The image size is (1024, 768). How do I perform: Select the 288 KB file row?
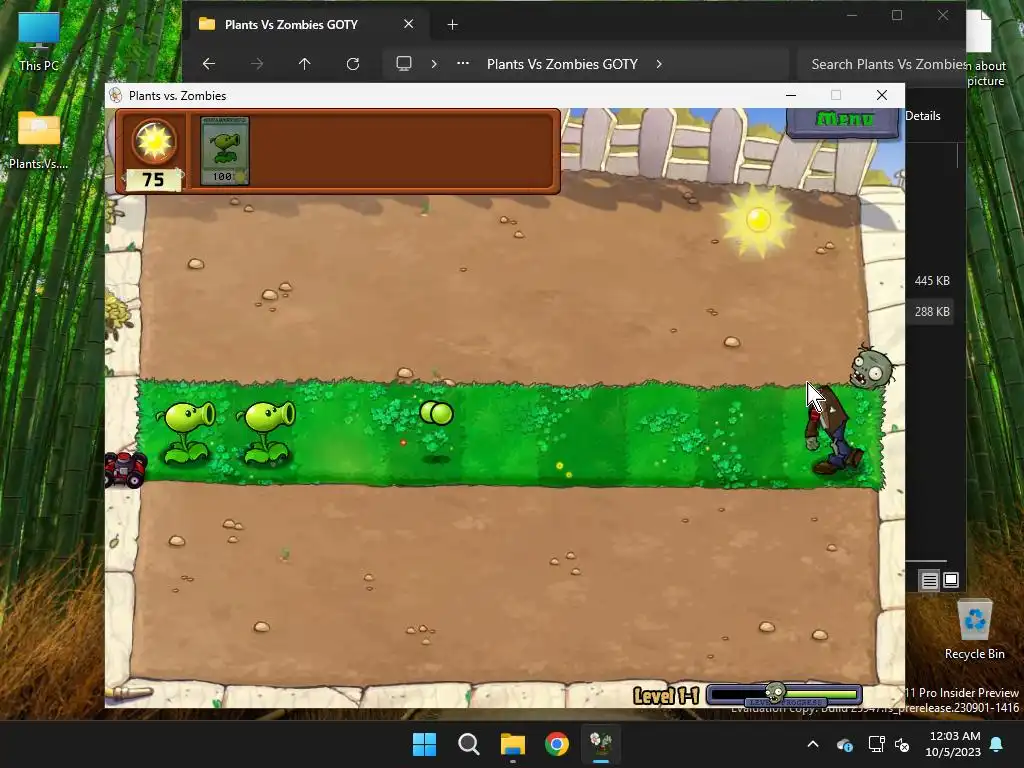click(932, 312)
